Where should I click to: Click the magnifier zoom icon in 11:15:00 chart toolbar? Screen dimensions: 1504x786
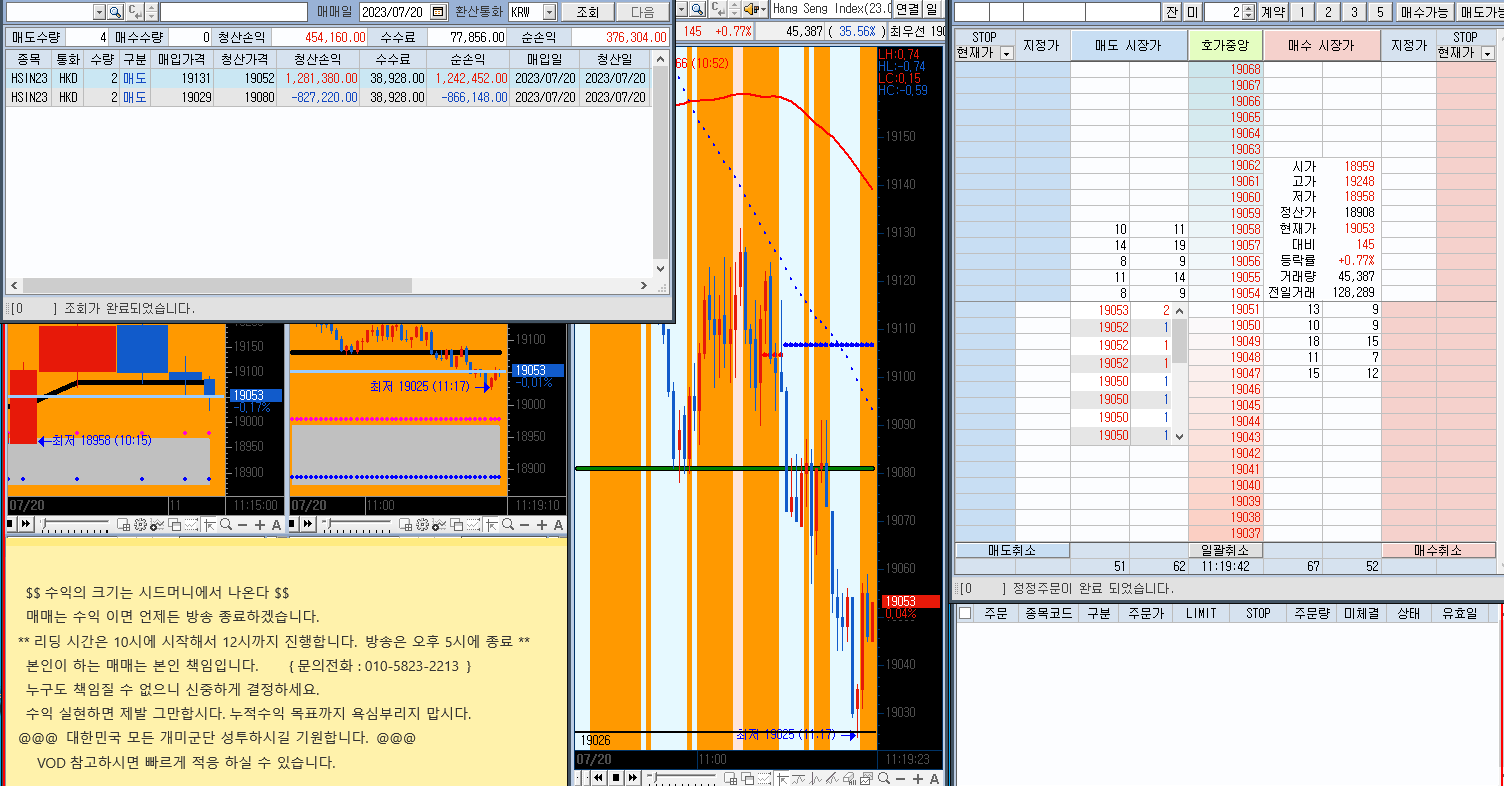(x=226, y=524)
